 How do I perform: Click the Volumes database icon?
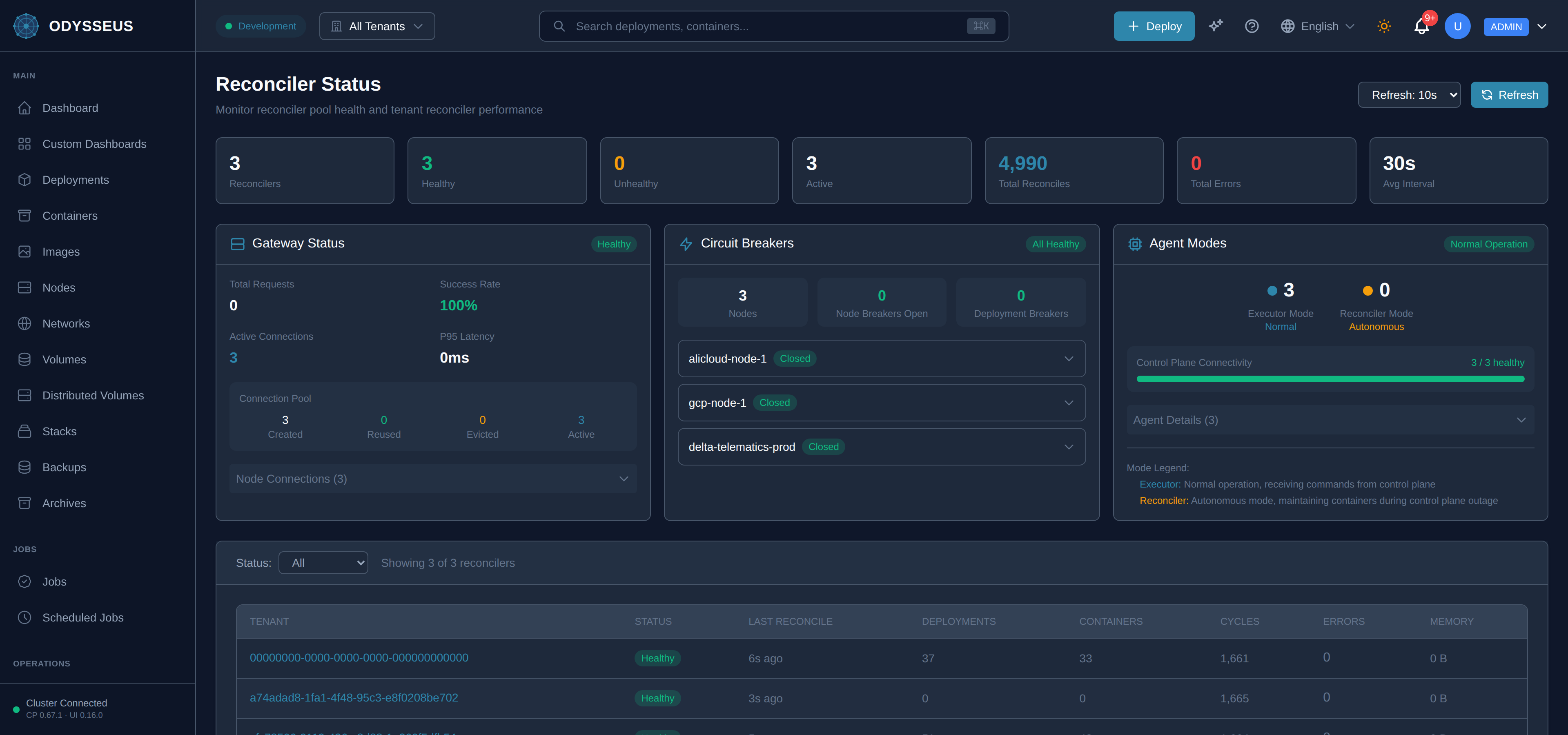pyautogui.click(x=24, y=359)
